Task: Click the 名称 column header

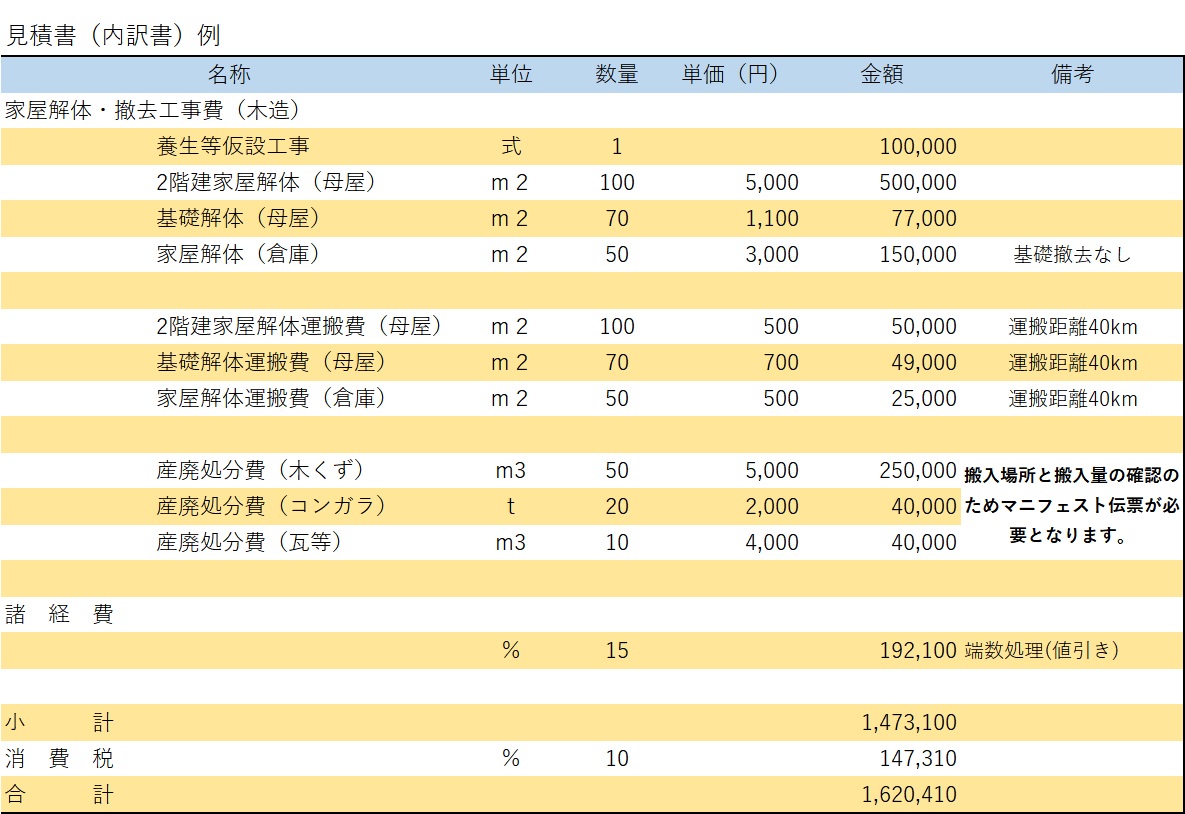Action: pos(229,75)
